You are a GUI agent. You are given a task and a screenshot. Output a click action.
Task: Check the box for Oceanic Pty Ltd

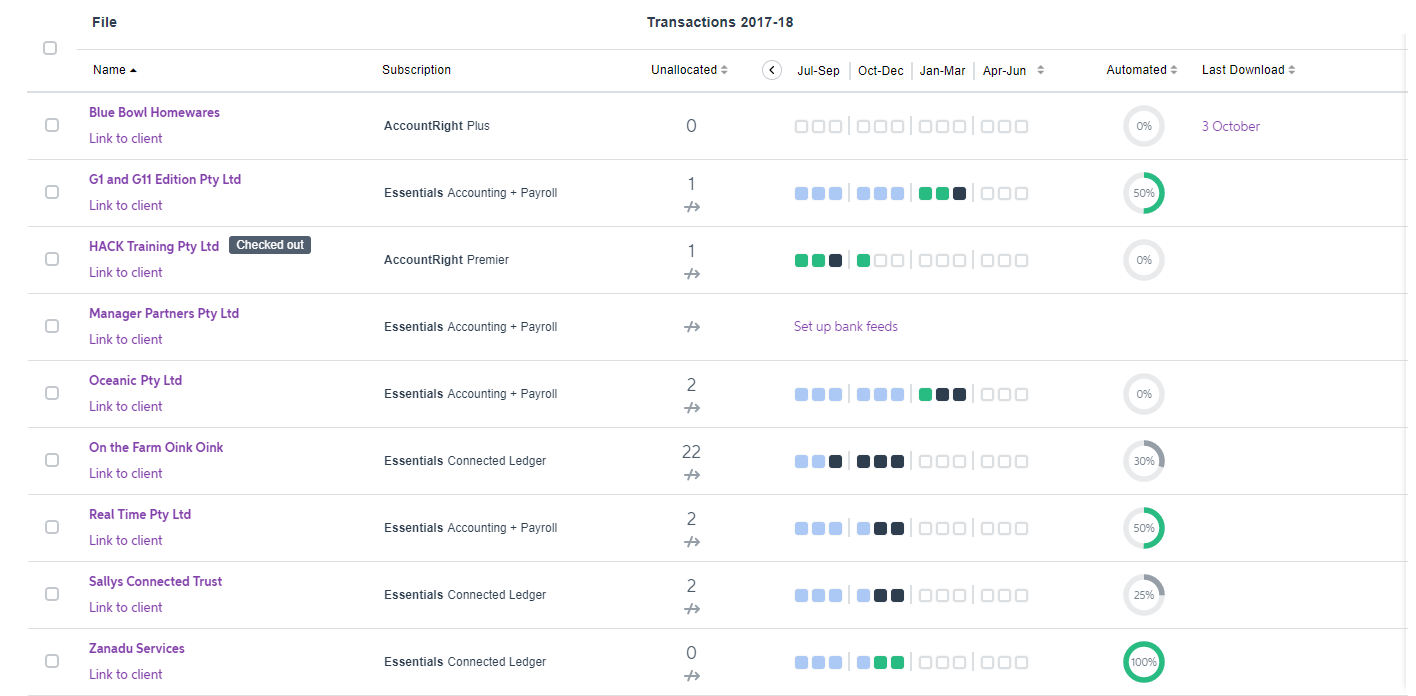[52, 393]
